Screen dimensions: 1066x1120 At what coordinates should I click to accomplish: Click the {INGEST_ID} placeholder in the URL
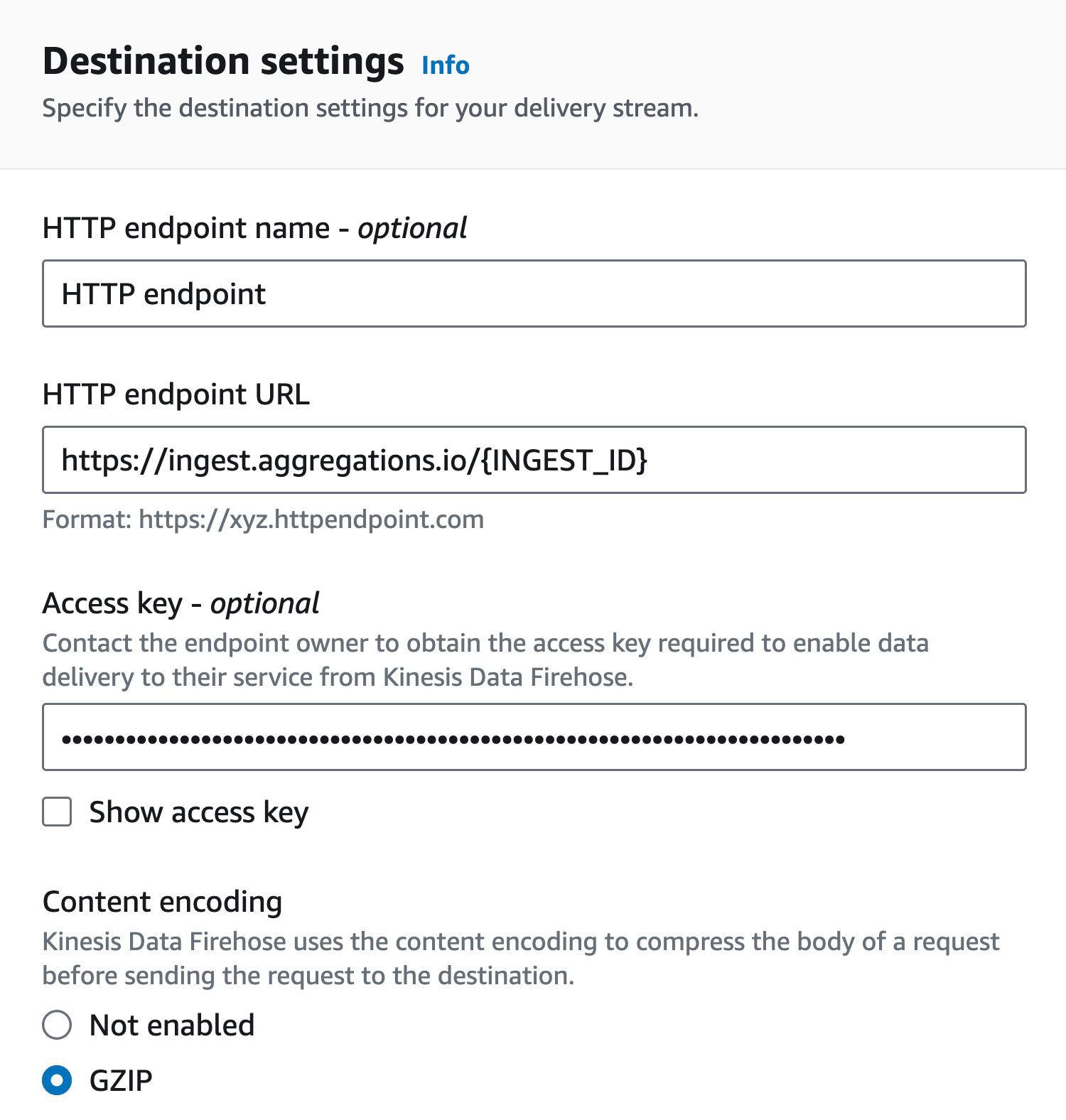pos(564,460)
